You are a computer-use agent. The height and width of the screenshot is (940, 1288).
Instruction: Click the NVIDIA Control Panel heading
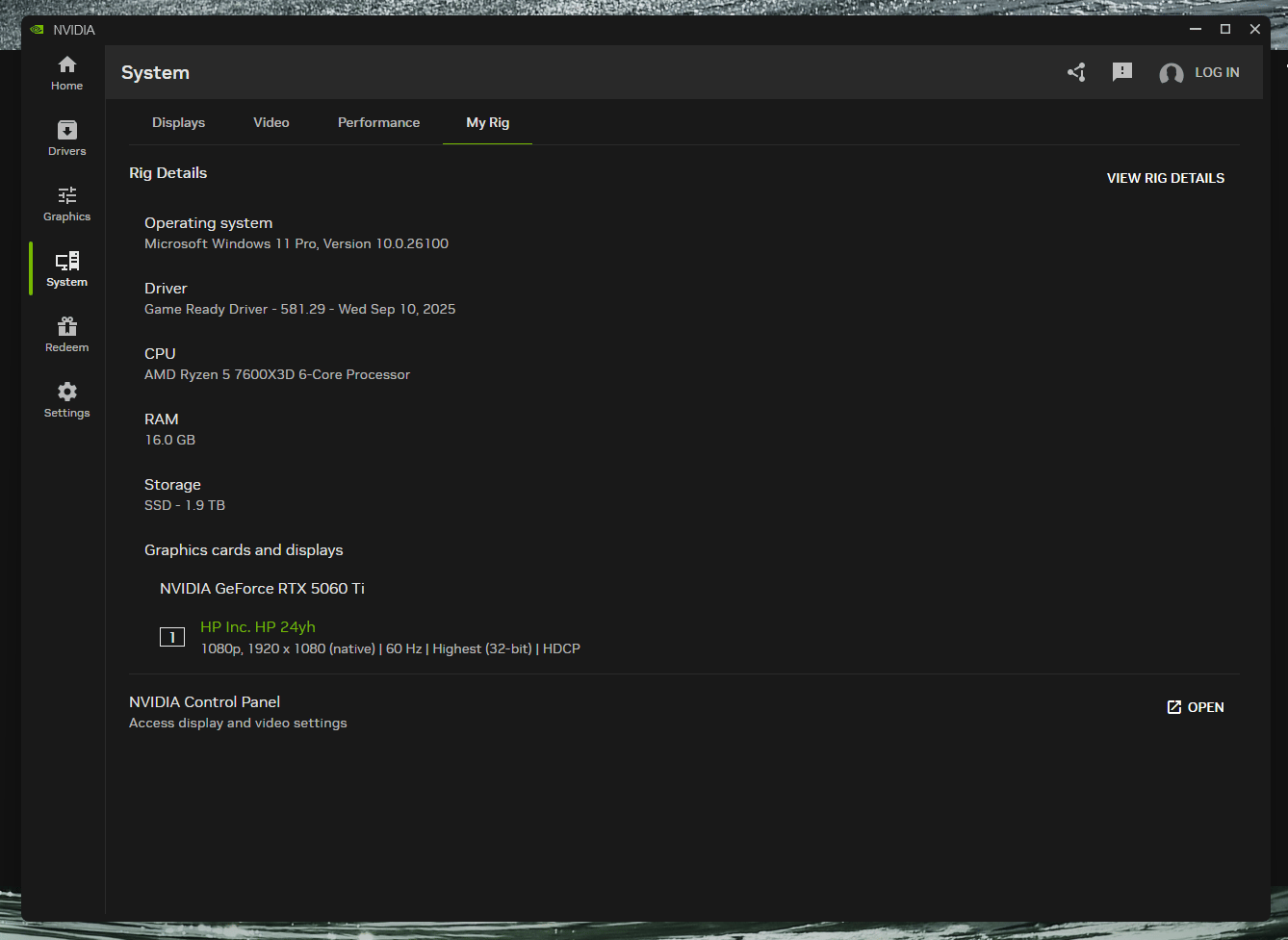point(204,701)
